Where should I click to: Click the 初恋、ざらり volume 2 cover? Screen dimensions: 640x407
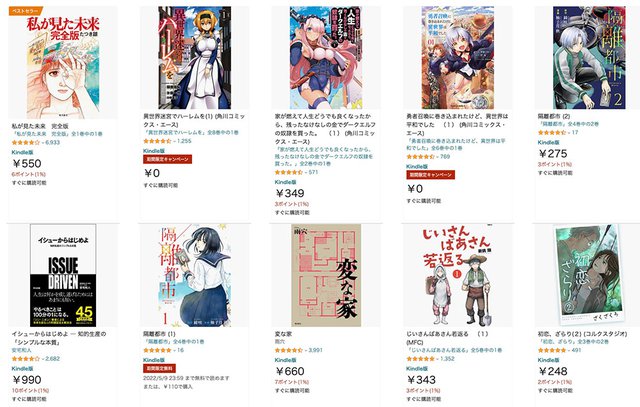[x=589, y=275]
